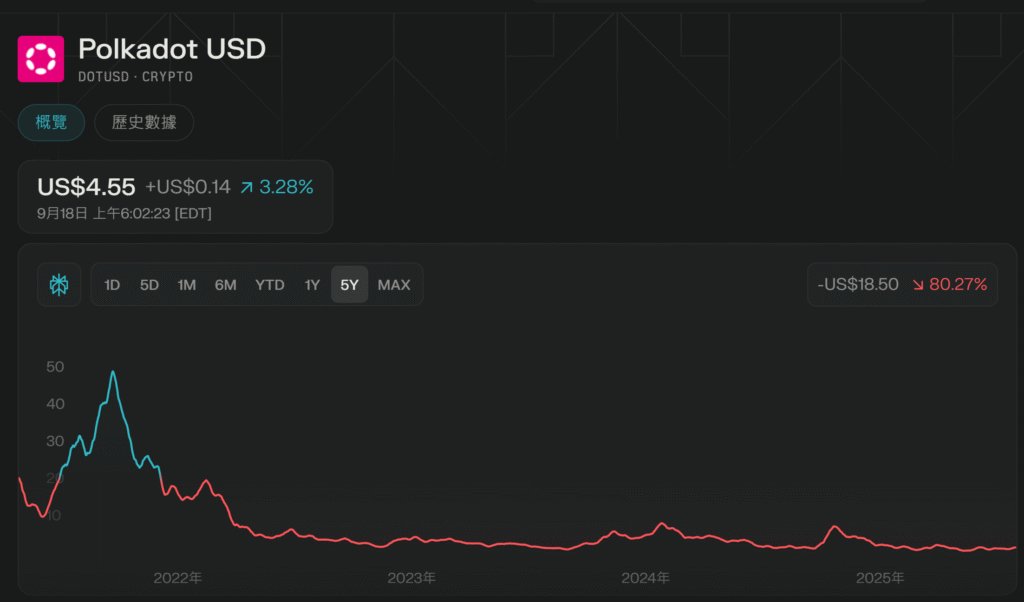
Task: Select the 1Y chart range
Action: [x=312, y=285]
